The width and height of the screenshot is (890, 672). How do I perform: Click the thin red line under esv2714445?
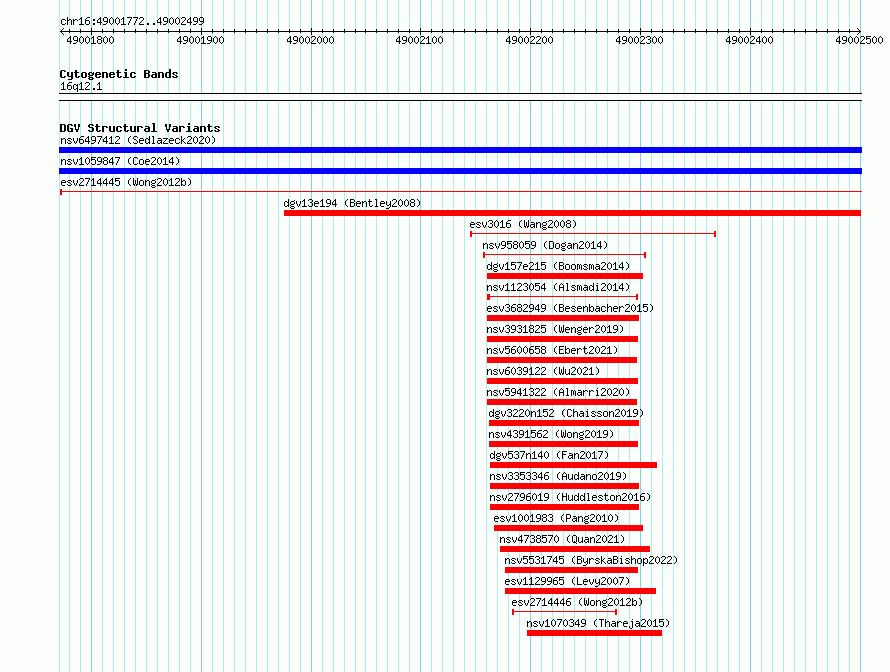460,192
